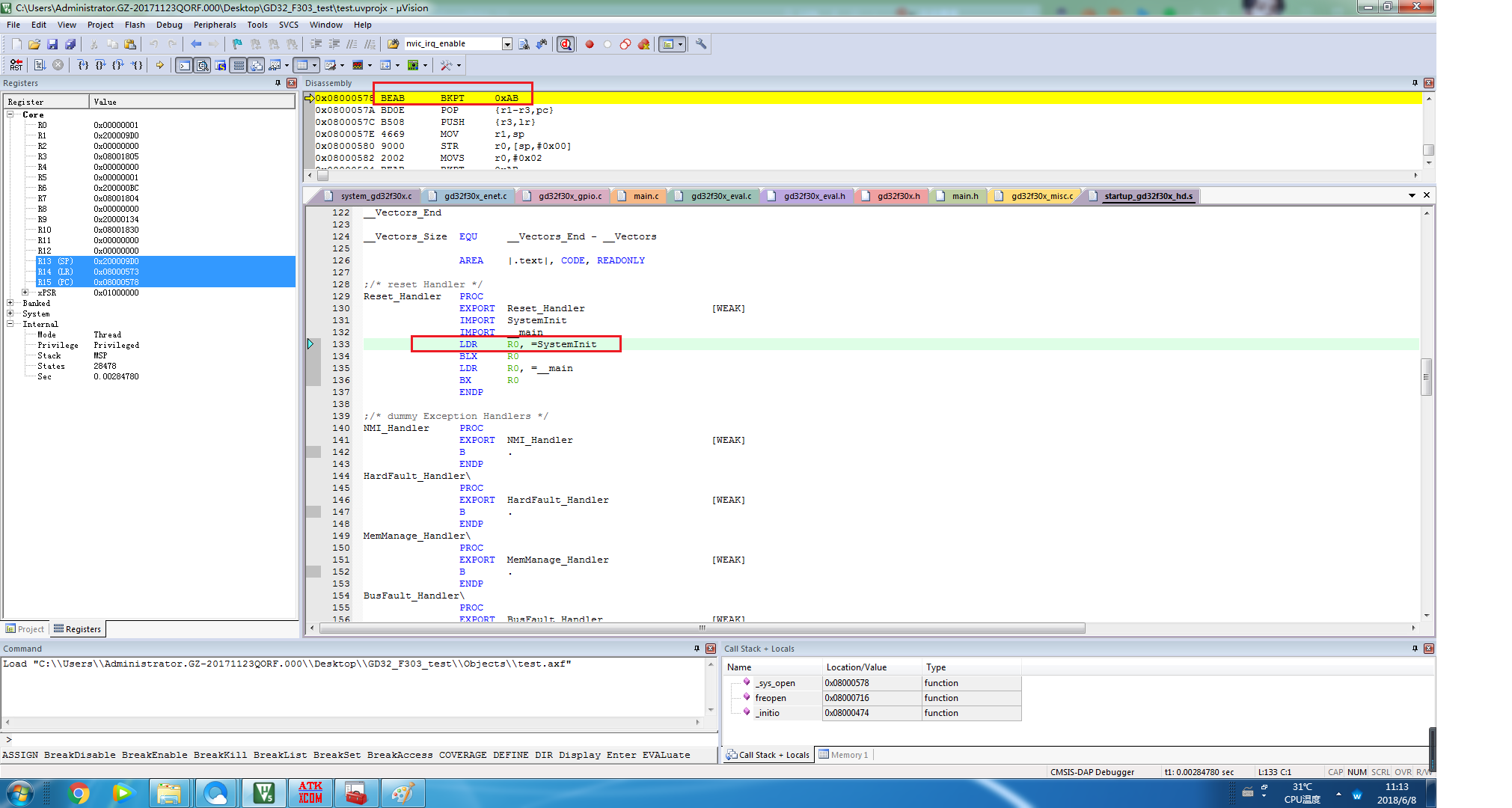Click the Symbols Window icon

pyautogui.click(x=221, y=65)
